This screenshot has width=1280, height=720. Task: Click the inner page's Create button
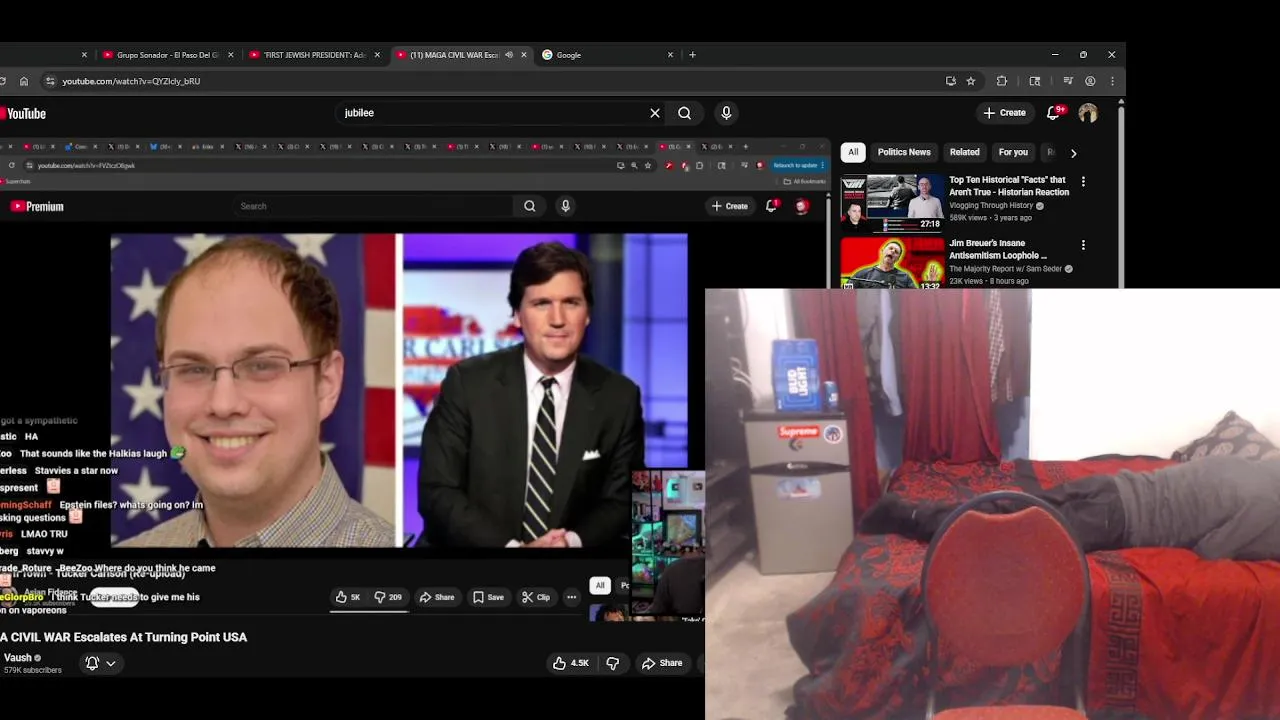pos(730,206)
